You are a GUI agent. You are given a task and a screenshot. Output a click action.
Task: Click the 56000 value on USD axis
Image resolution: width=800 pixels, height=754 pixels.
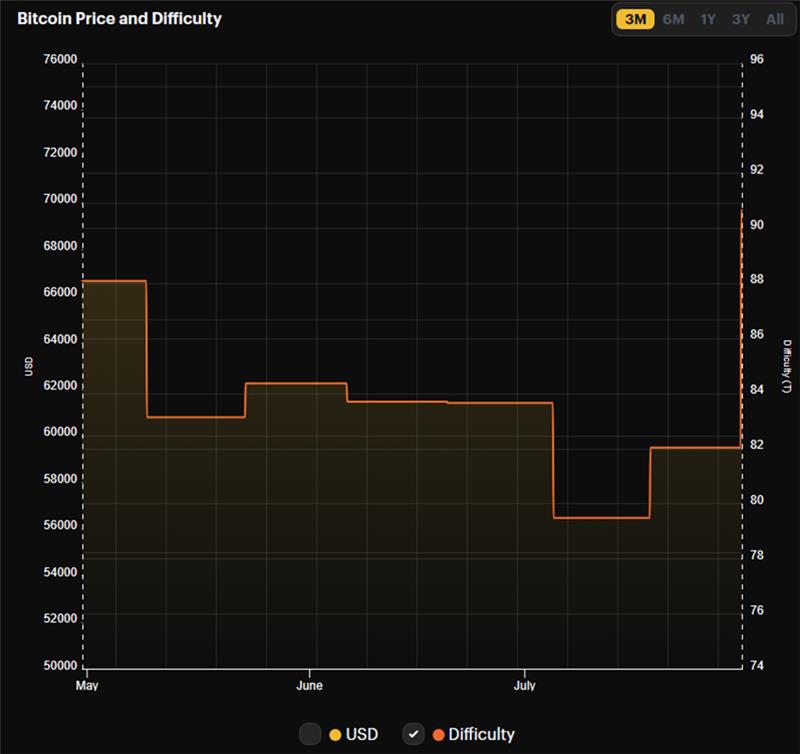click(x=60, y=525)
